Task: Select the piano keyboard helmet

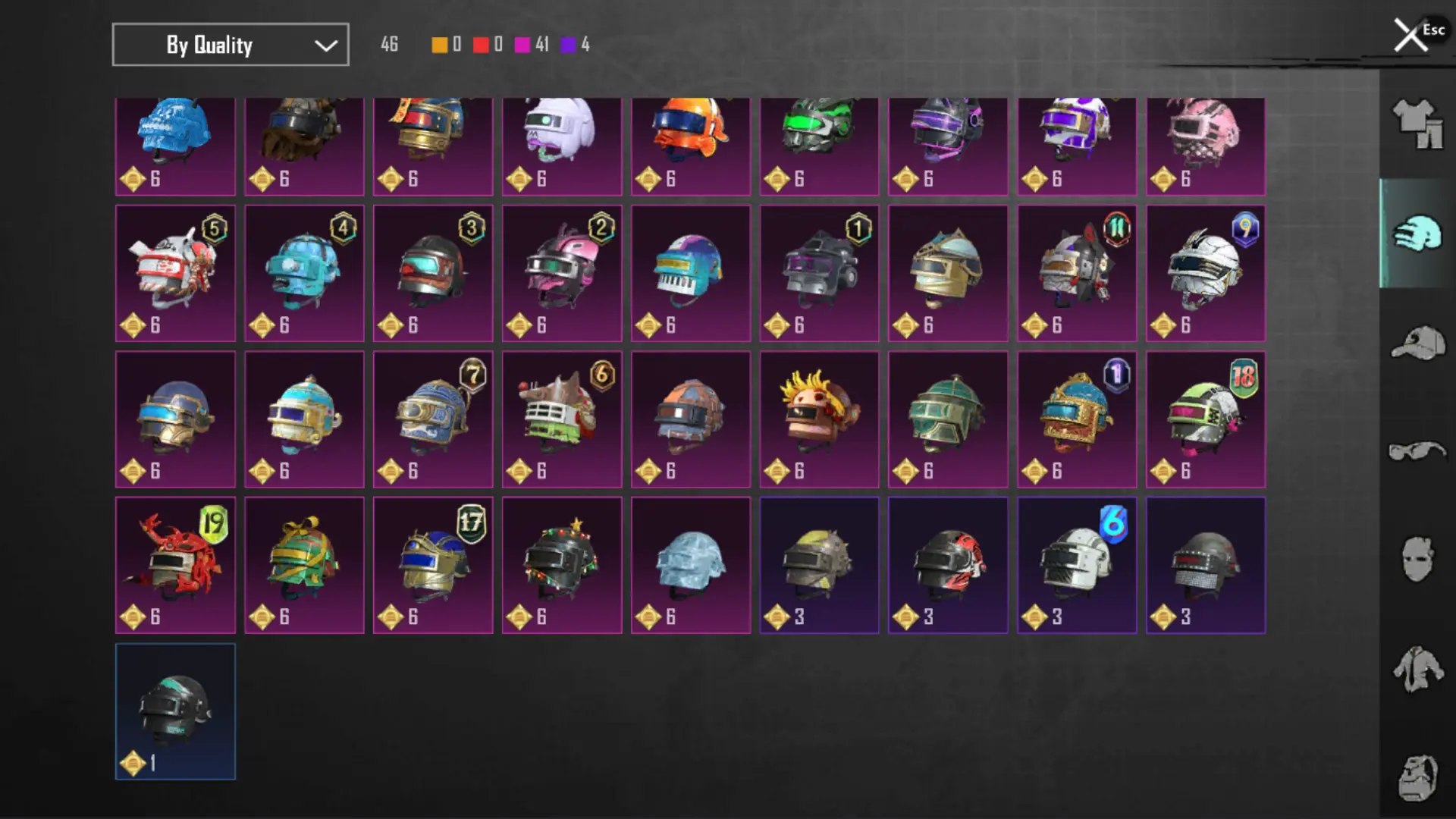Action: (691, 273)
